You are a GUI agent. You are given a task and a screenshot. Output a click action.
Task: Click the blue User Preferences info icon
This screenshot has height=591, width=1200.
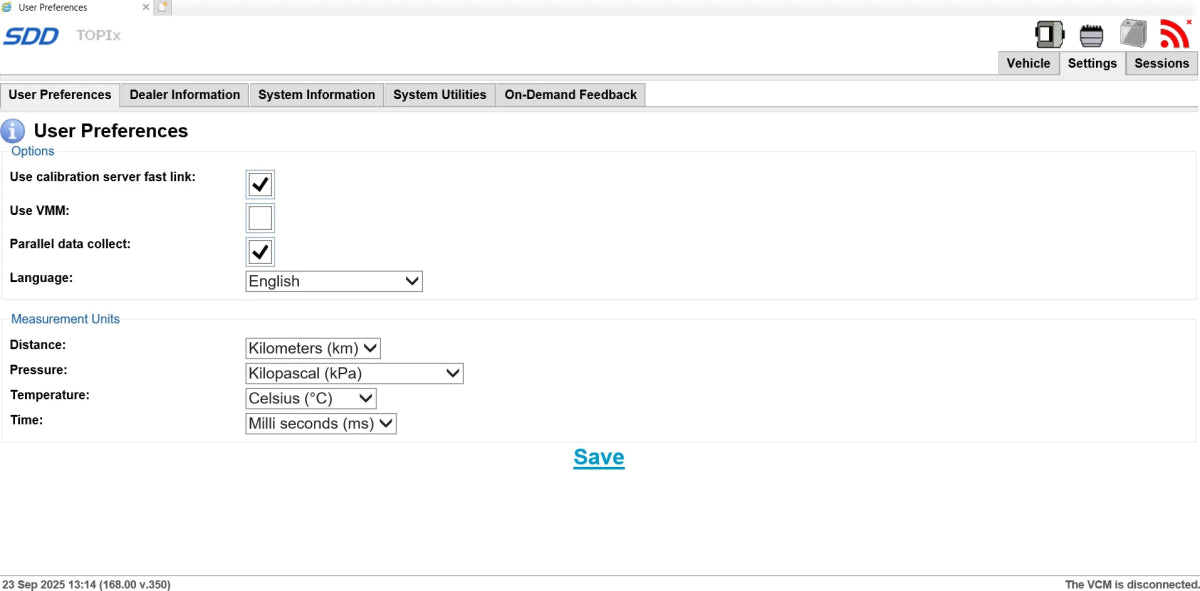tap(13, 131)
